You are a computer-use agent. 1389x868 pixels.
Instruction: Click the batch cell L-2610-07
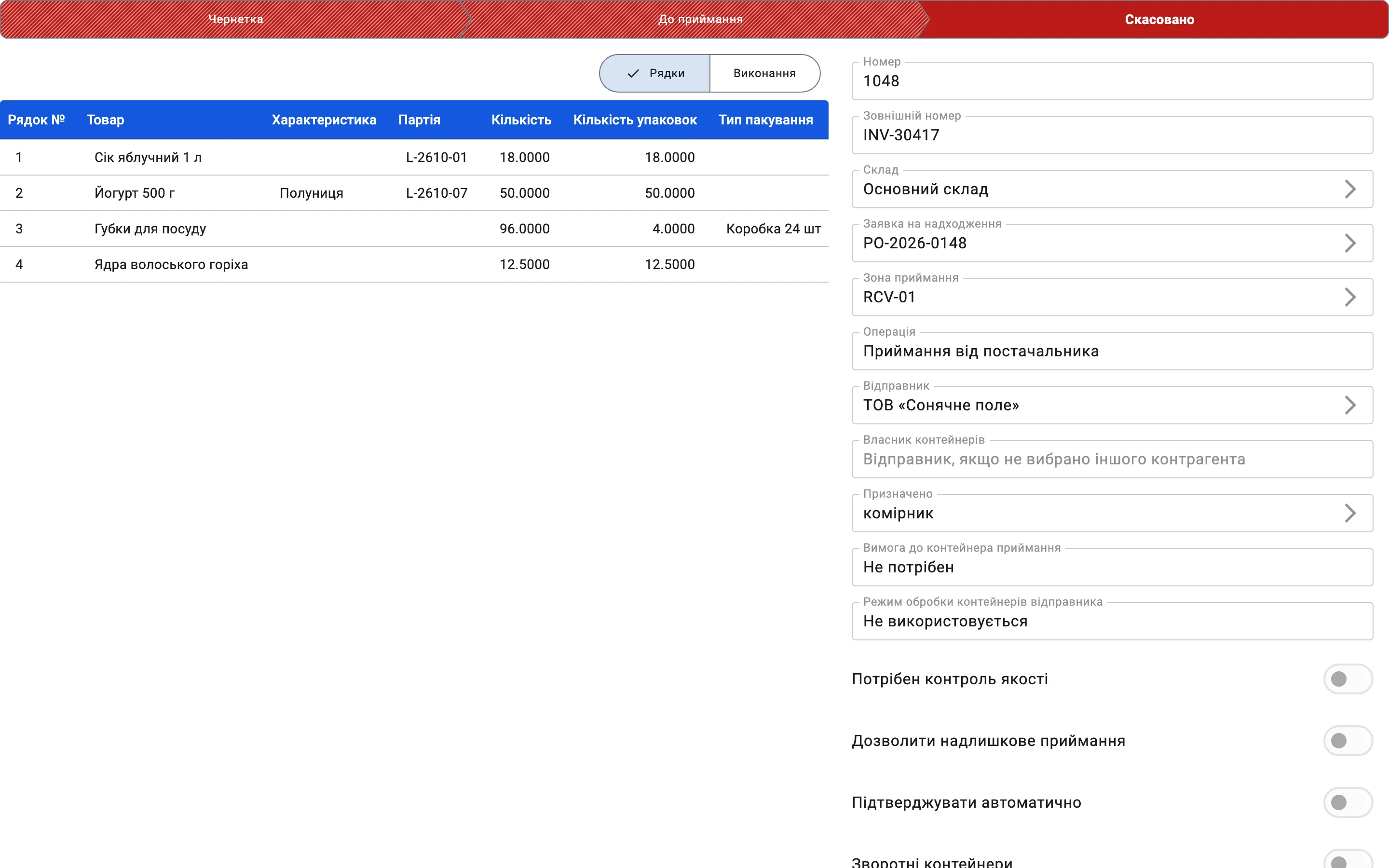click(436, 193)
